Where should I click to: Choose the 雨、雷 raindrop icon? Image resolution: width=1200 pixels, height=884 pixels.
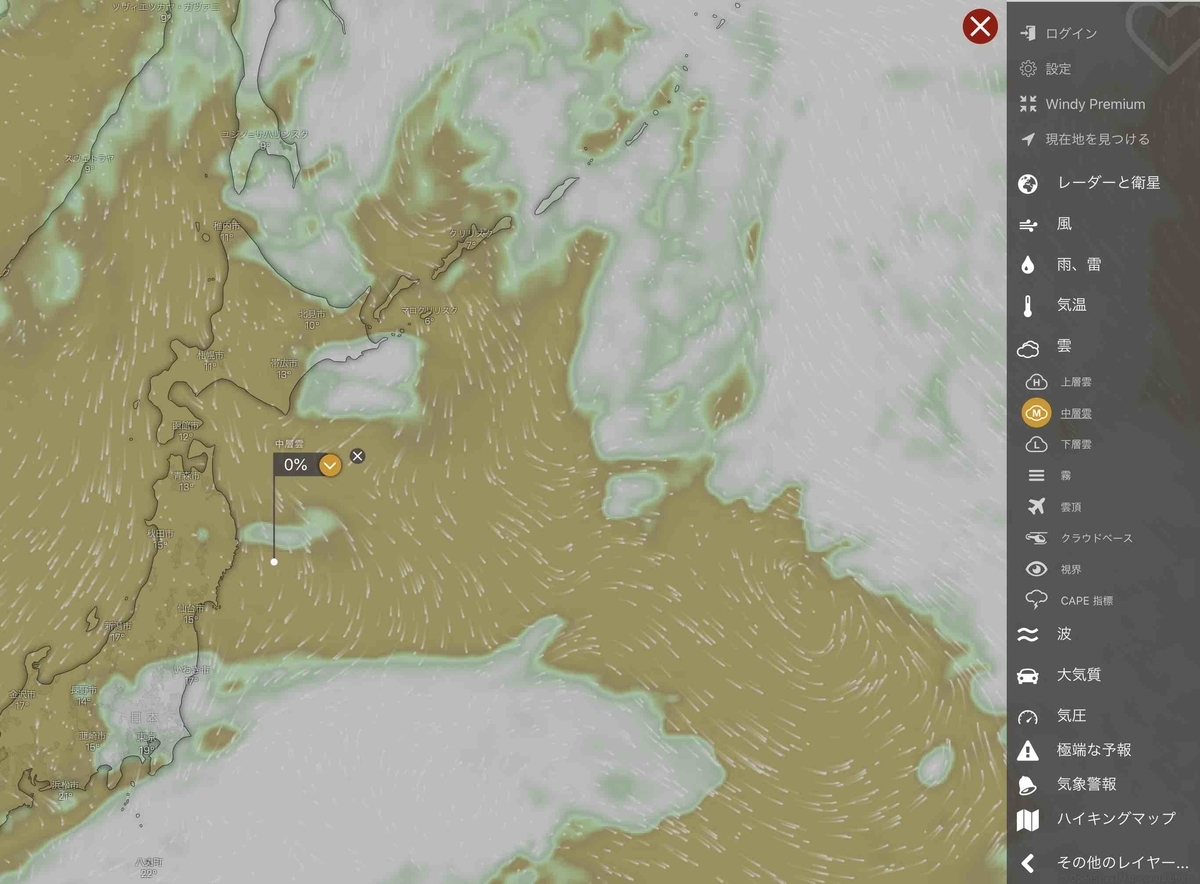[x=1027, y=265]
